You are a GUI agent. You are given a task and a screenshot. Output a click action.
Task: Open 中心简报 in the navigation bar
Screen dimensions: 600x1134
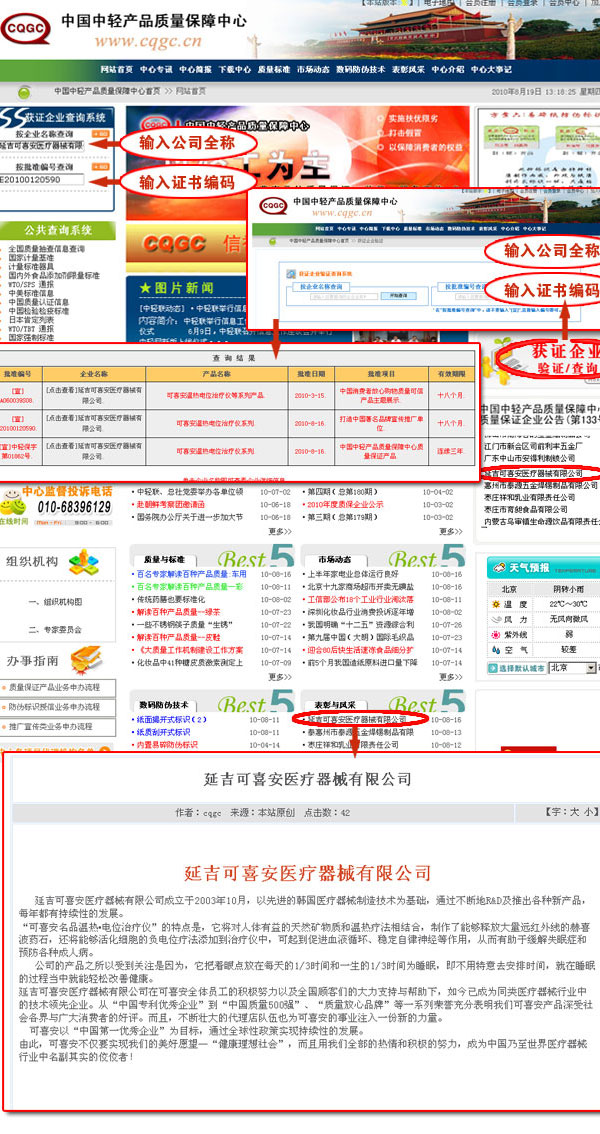pos(195,70)
